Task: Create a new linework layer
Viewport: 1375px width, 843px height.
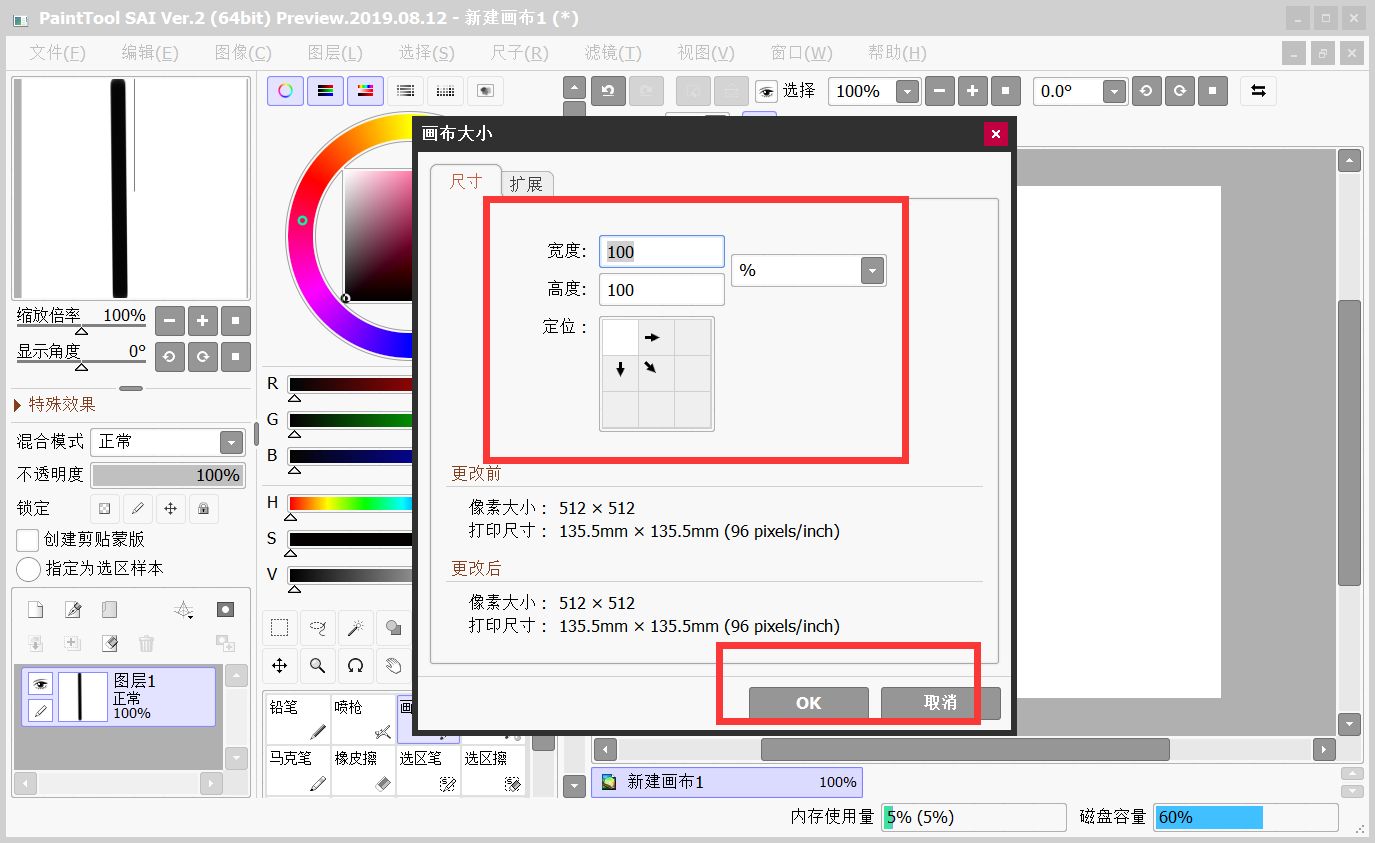Action: (72, 610)
